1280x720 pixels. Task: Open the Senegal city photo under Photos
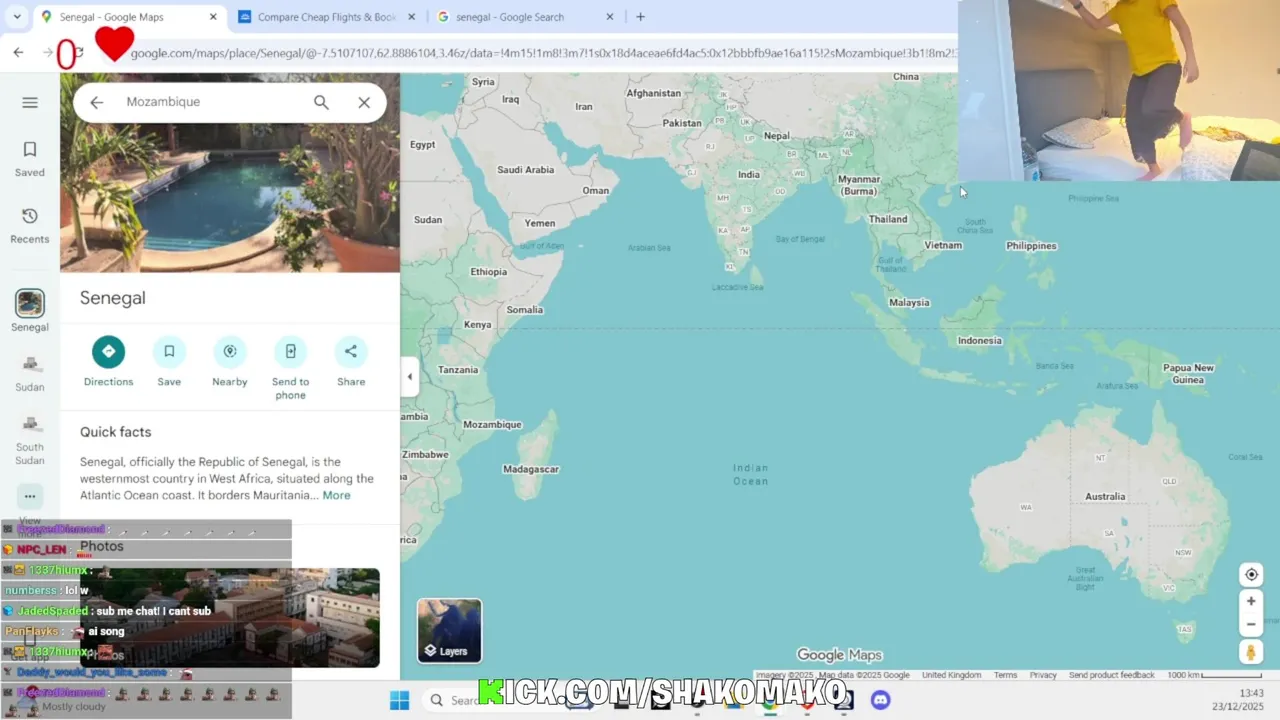(230, 617)
